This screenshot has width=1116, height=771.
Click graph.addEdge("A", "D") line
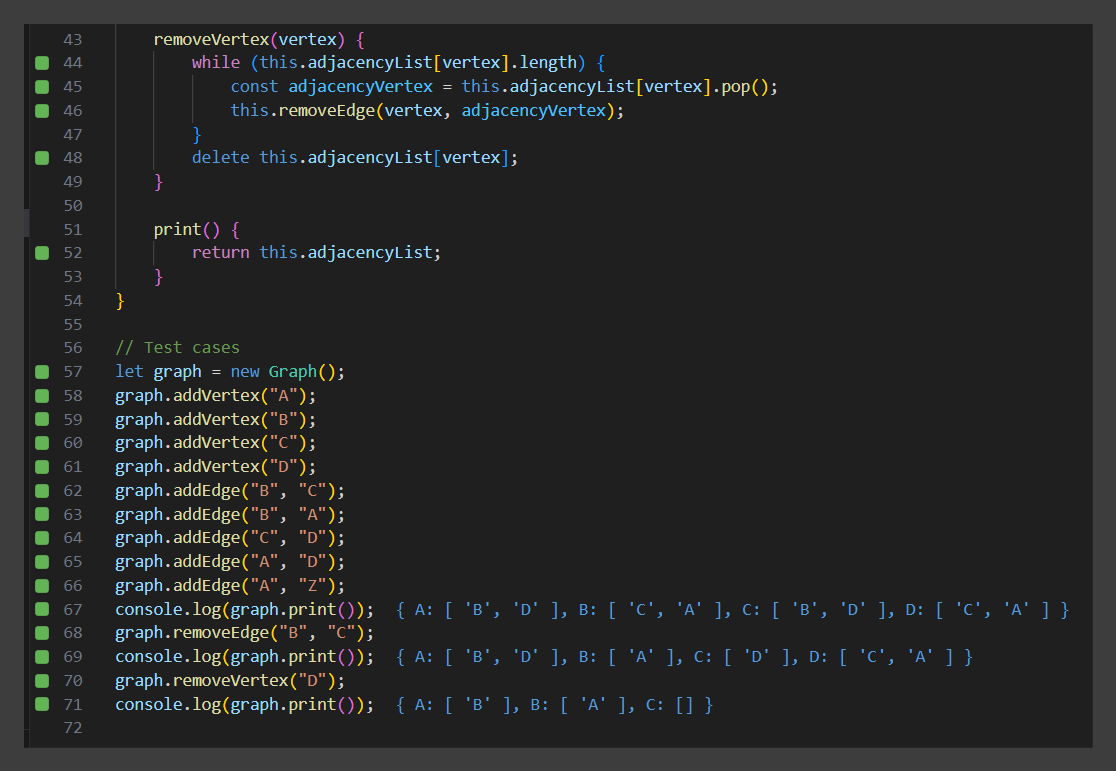point(230,562)
